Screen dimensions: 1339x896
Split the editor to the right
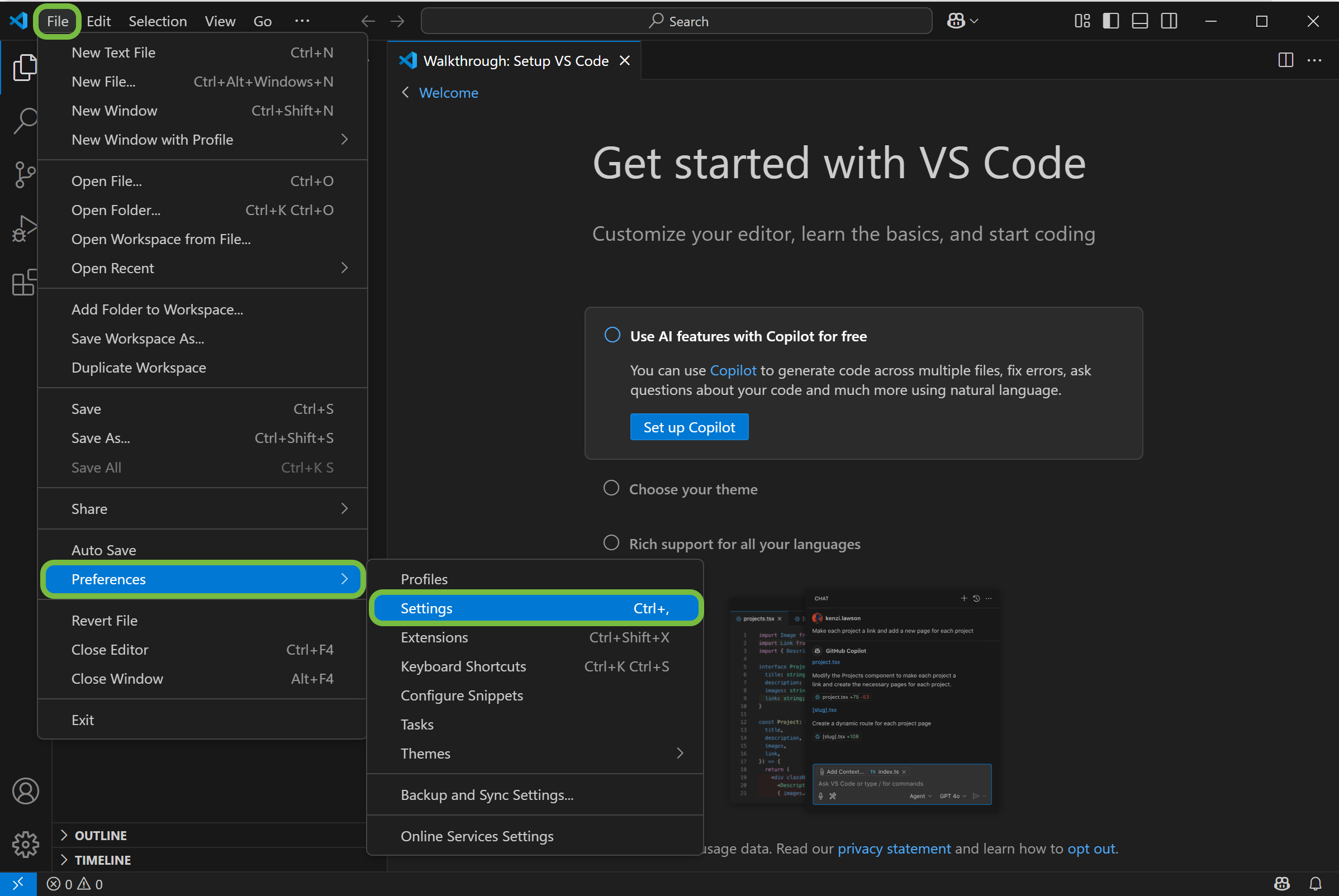tap(1286, 60)
